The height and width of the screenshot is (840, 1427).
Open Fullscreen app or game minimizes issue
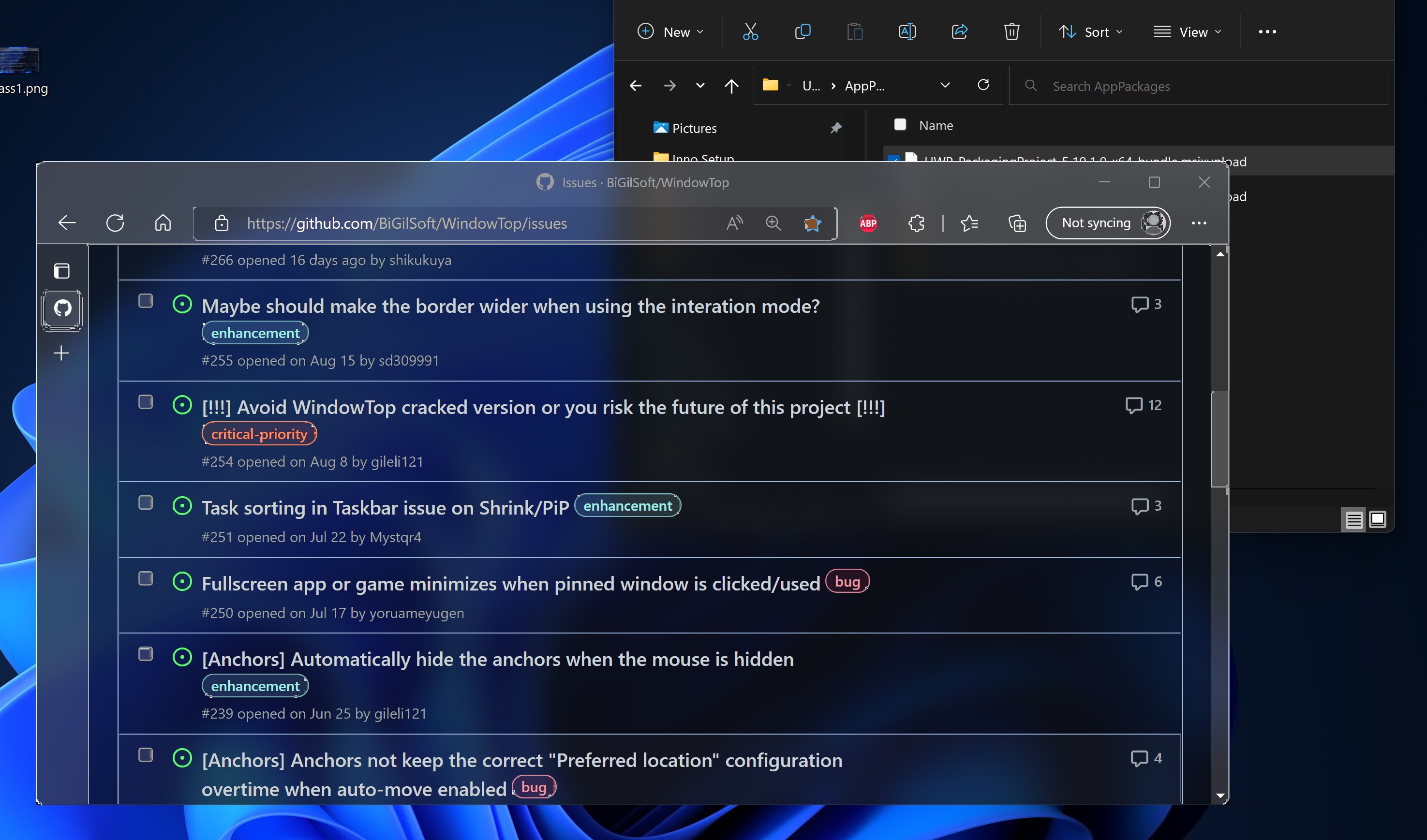point(511,584)
